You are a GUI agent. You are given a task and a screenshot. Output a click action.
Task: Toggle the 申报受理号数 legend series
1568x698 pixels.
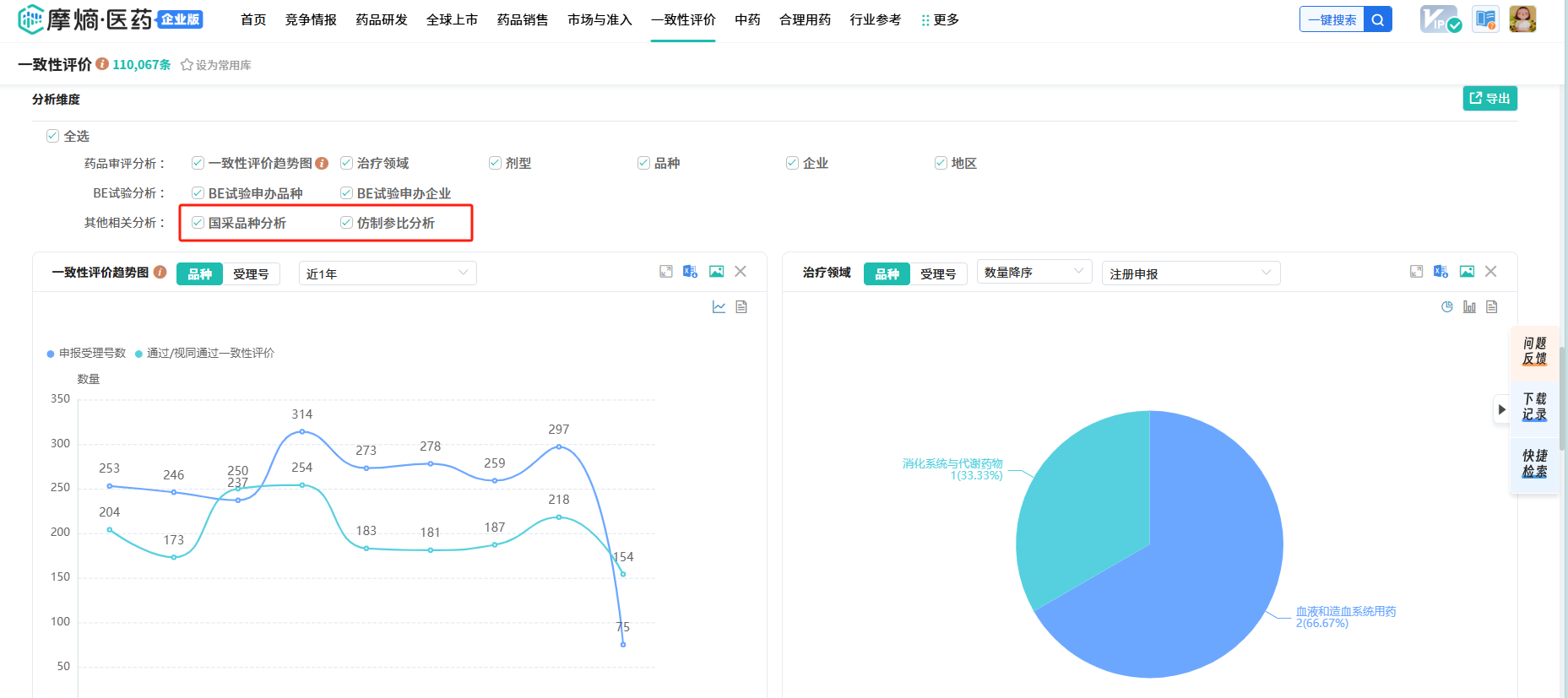click(86, 353)
